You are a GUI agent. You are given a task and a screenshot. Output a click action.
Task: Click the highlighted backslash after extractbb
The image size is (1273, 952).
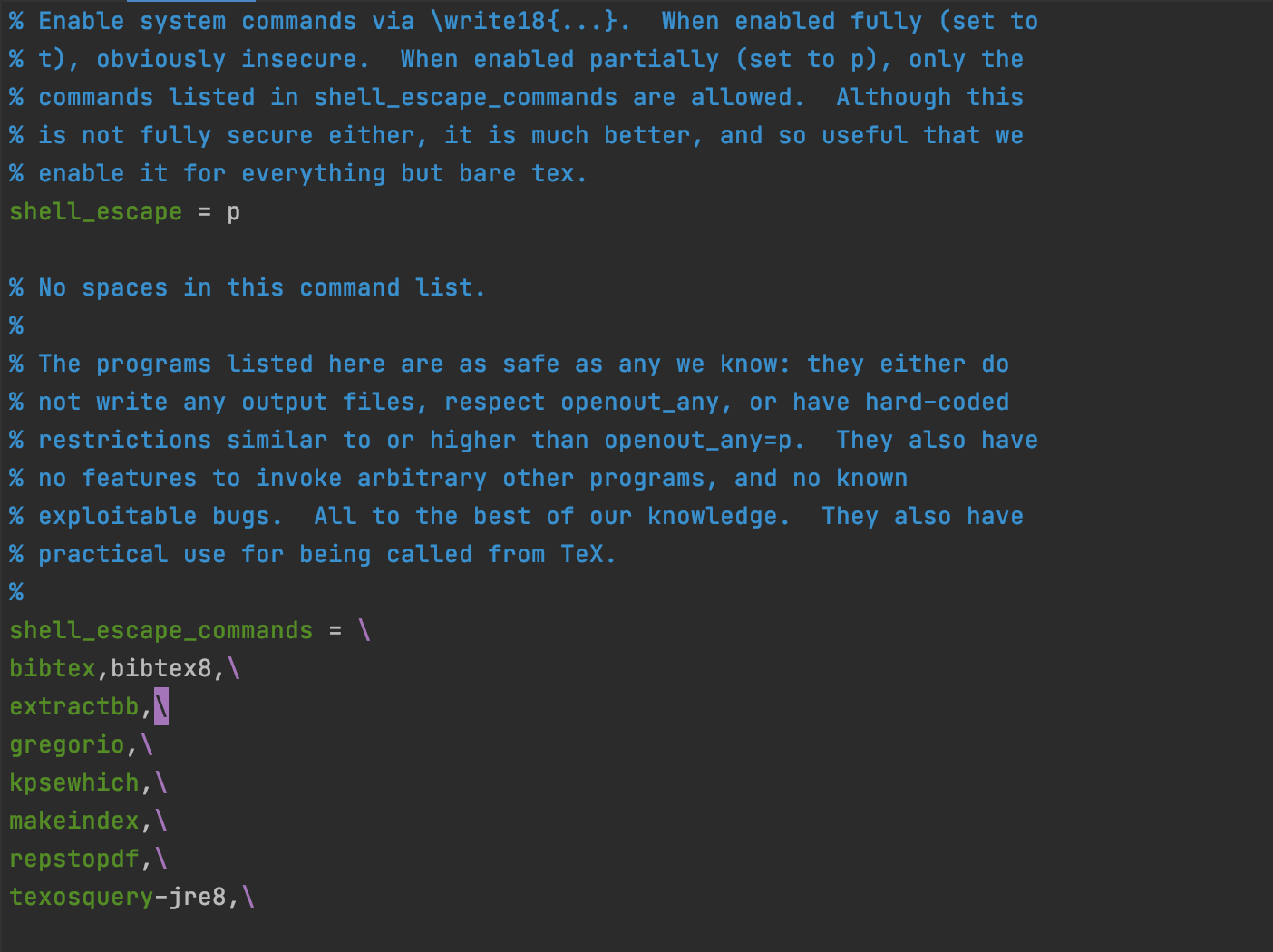pyautogui.click(x=161, y=707)
